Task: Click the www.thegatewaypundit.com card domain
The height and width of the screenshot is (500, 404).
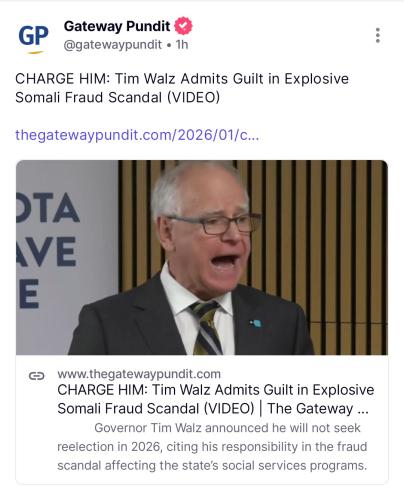Action: 139,374
